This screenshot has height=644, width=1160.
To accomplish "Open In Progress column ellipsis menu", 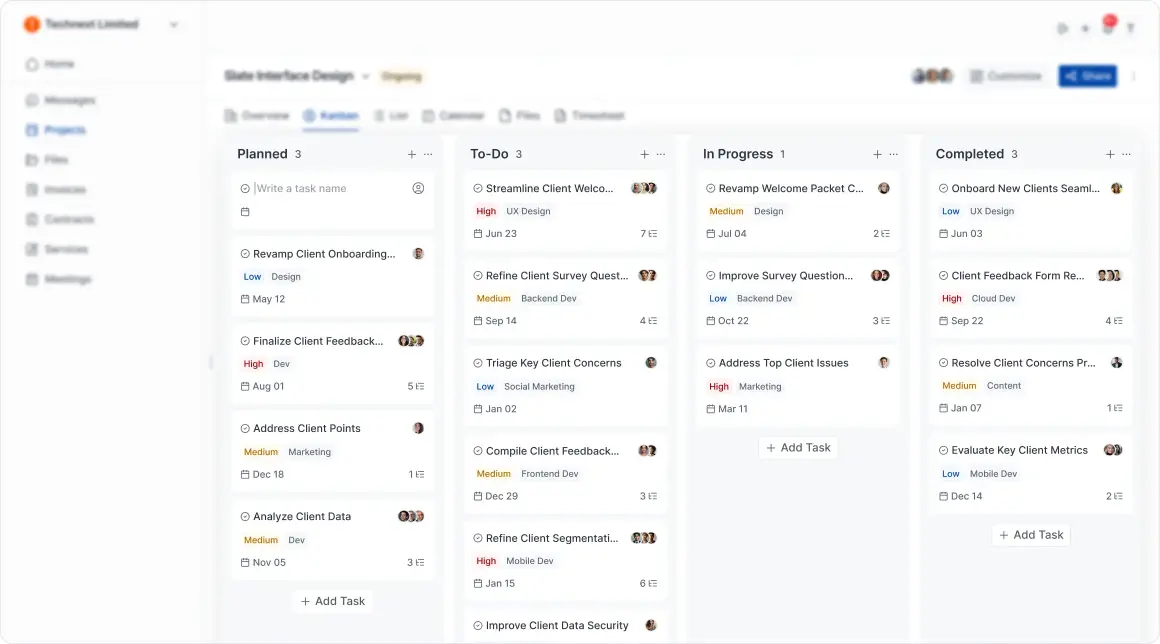I will 894,155.
